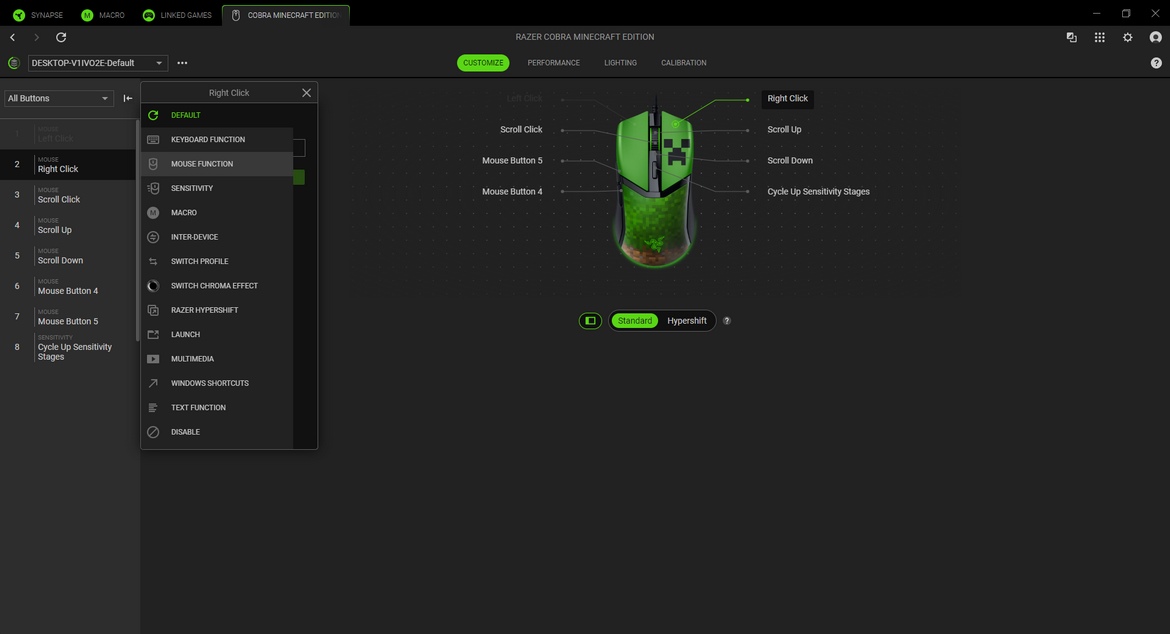Screen dimensions: 1170x634
Task: Switch to Hypershift mode
Action: point(686,321)
